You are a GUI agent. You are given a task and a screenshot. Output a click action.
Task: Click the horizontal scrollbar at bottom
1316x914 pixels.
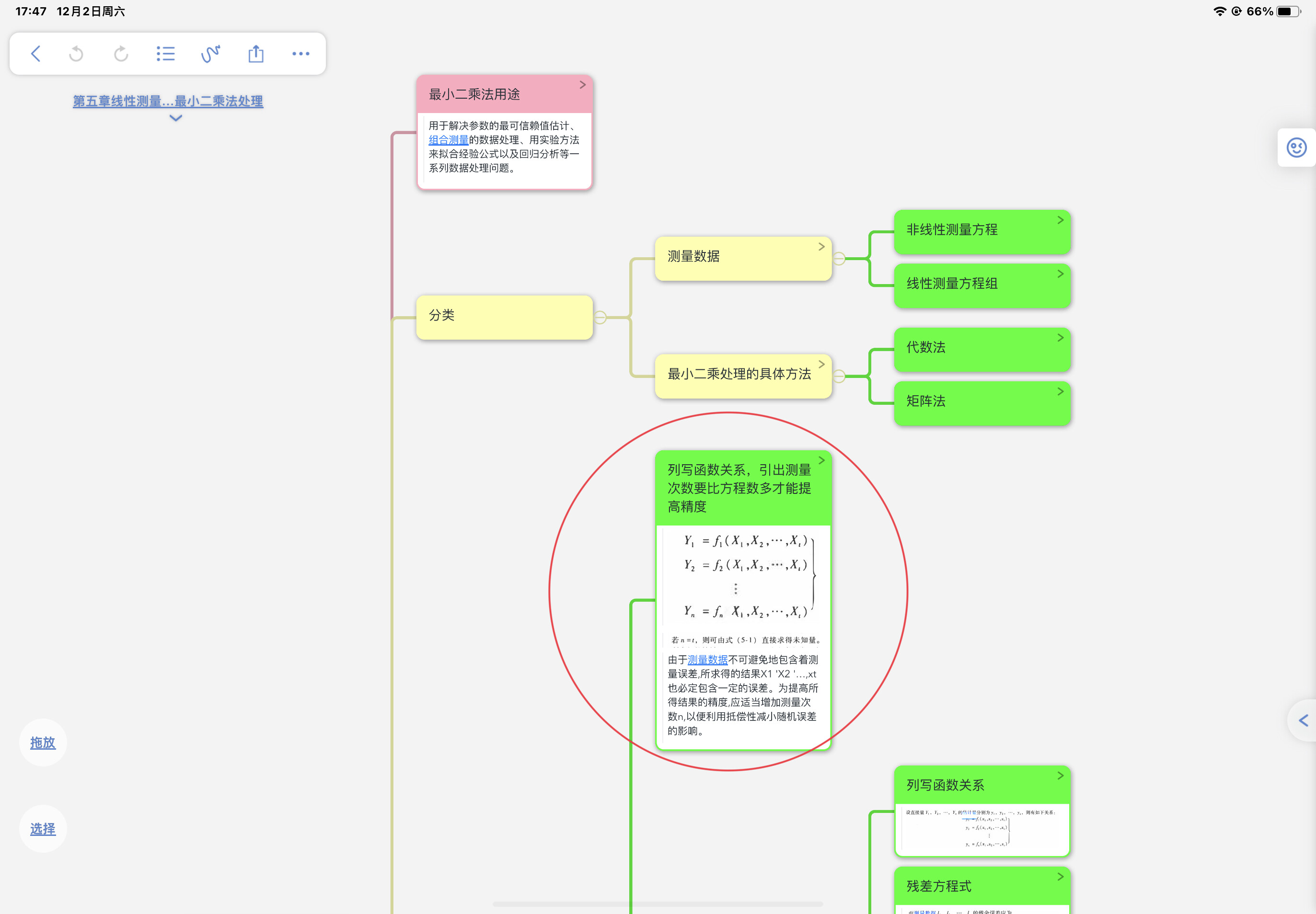pos(658,903)
